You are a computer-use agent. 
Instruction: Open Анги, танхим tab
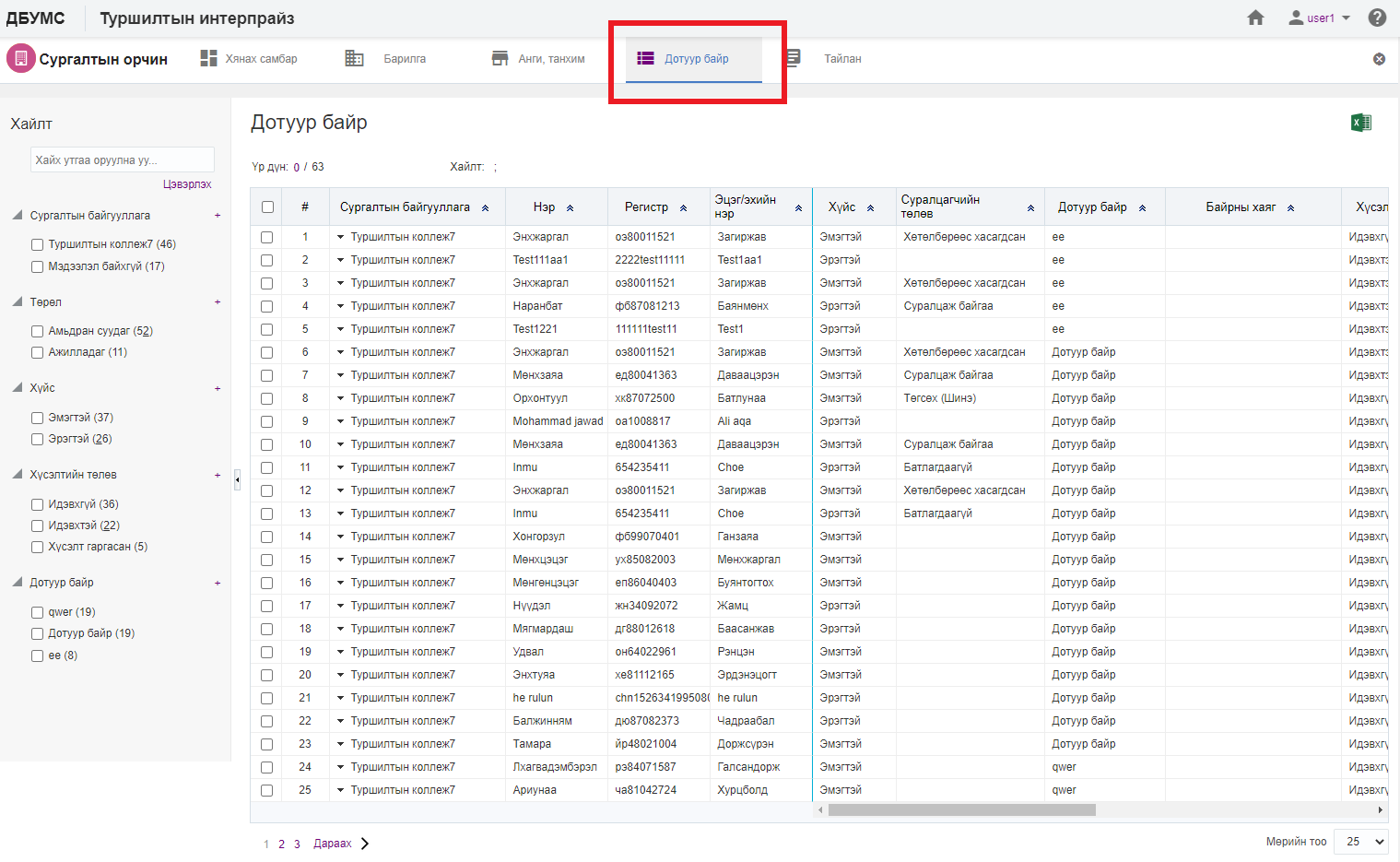(538, 59)
